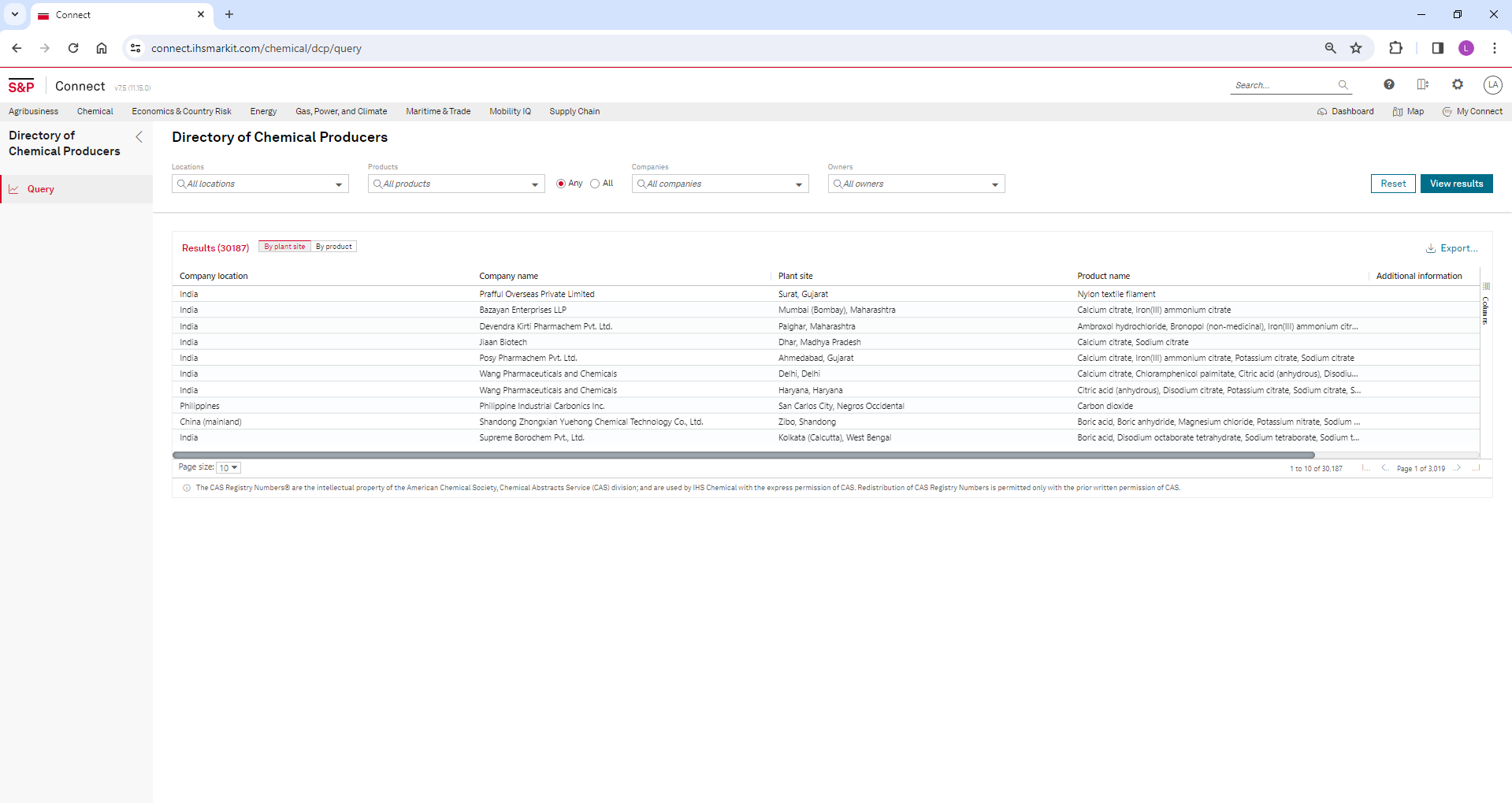Sort by Company name column header
1512x803 pixels.
point(508,277)
